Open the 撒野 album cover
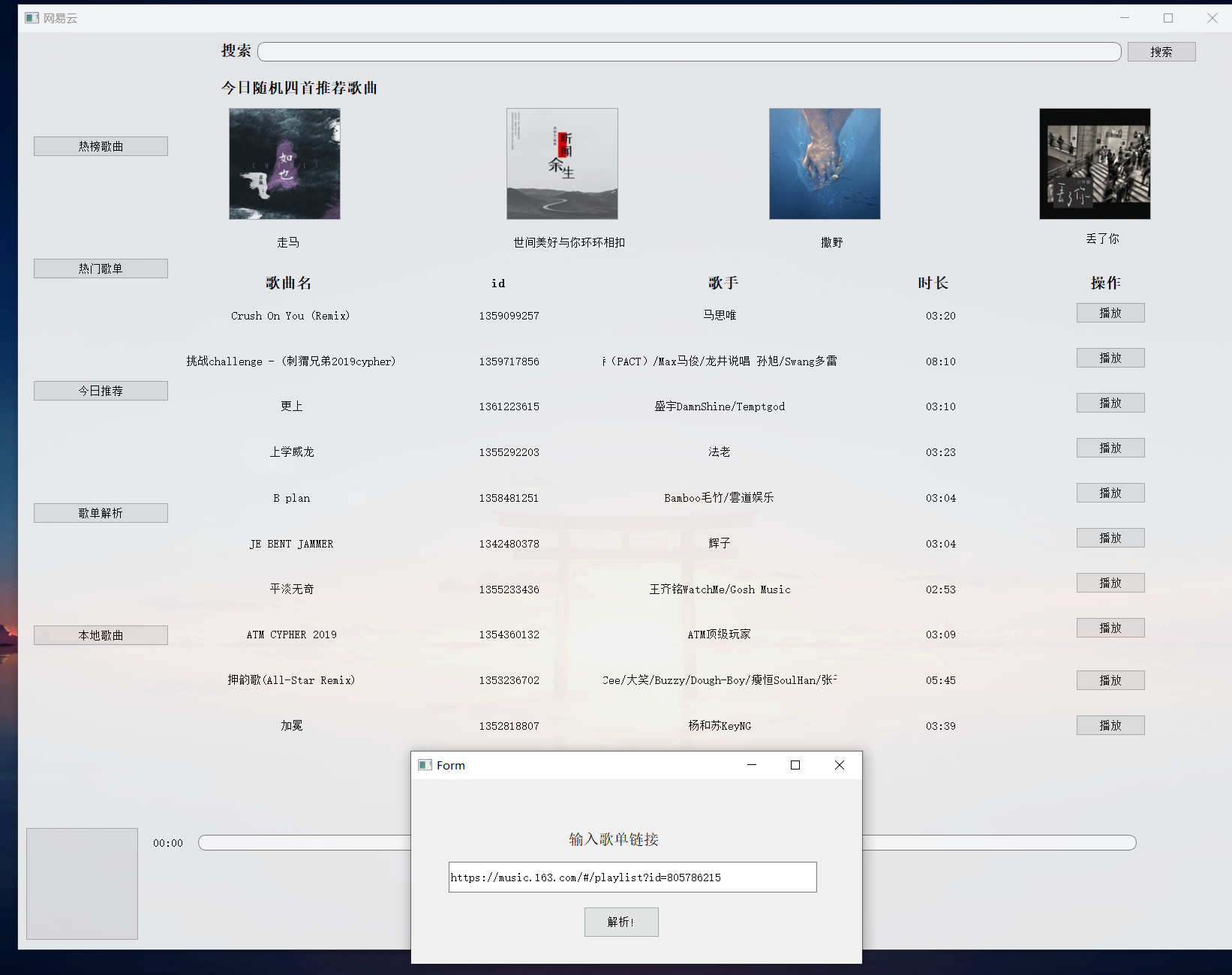The height and width of the screenshot is (975, 1232). click(x=824, y=163)
